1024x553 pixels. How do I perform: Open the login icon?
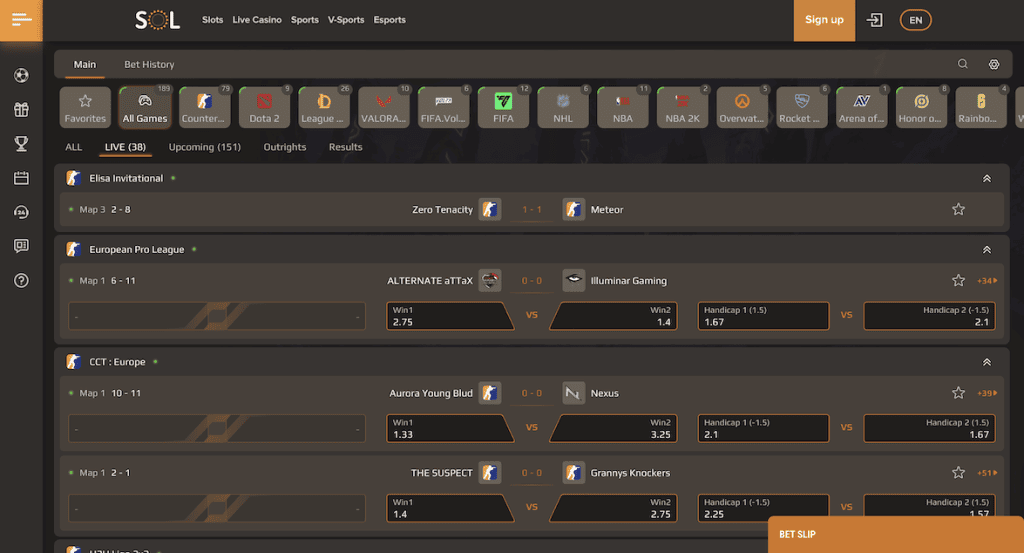click(x=874, y=20)
